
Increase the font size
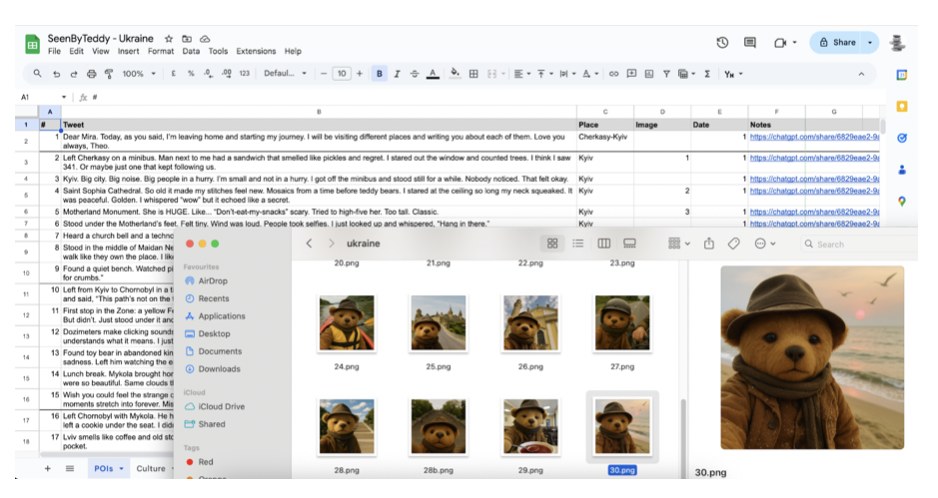[360, 74]
